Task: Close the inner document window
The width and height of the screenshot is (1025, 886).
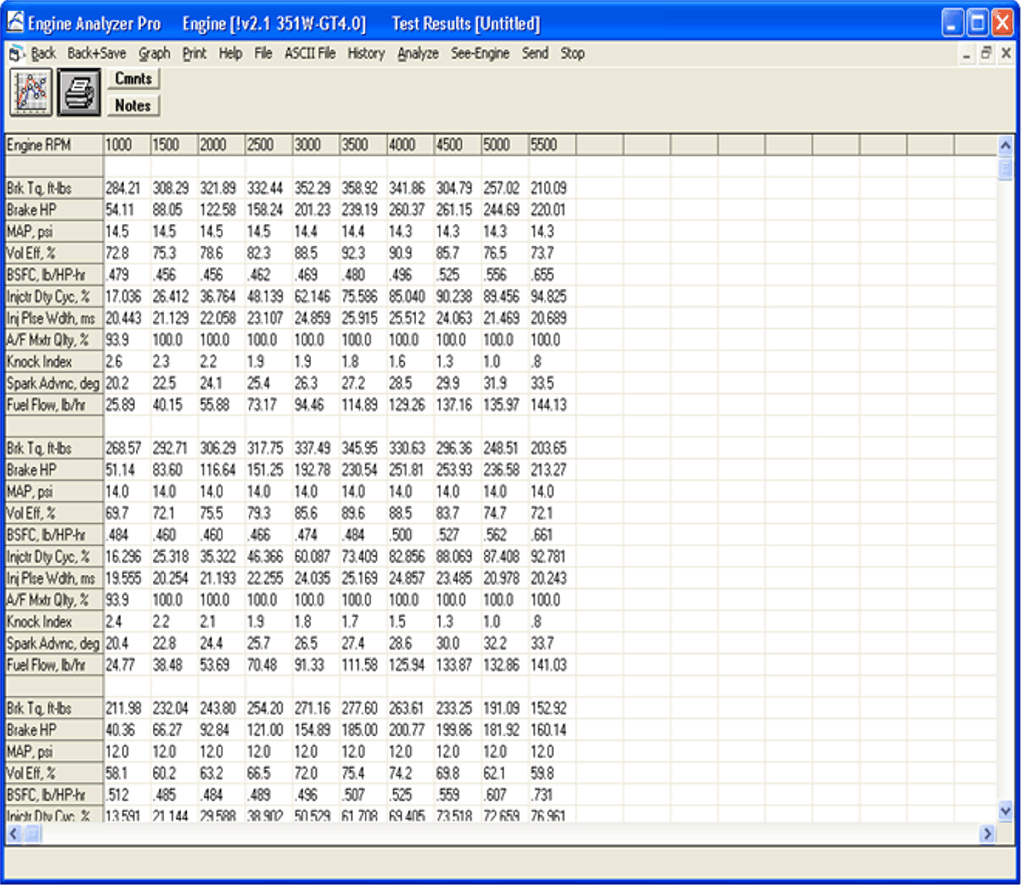Action: pyautogui.click(x=1007, y=54)
